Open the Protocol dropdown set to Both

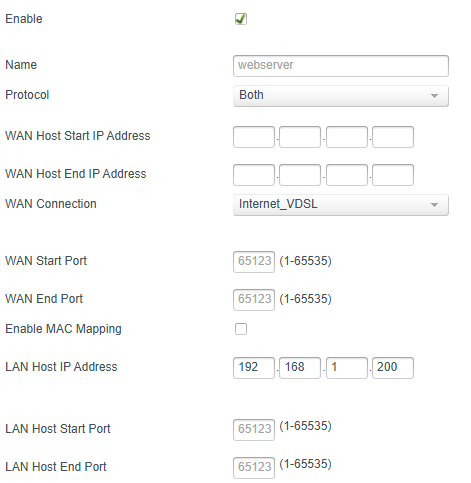pyautogui.click(x=341, y=96)
